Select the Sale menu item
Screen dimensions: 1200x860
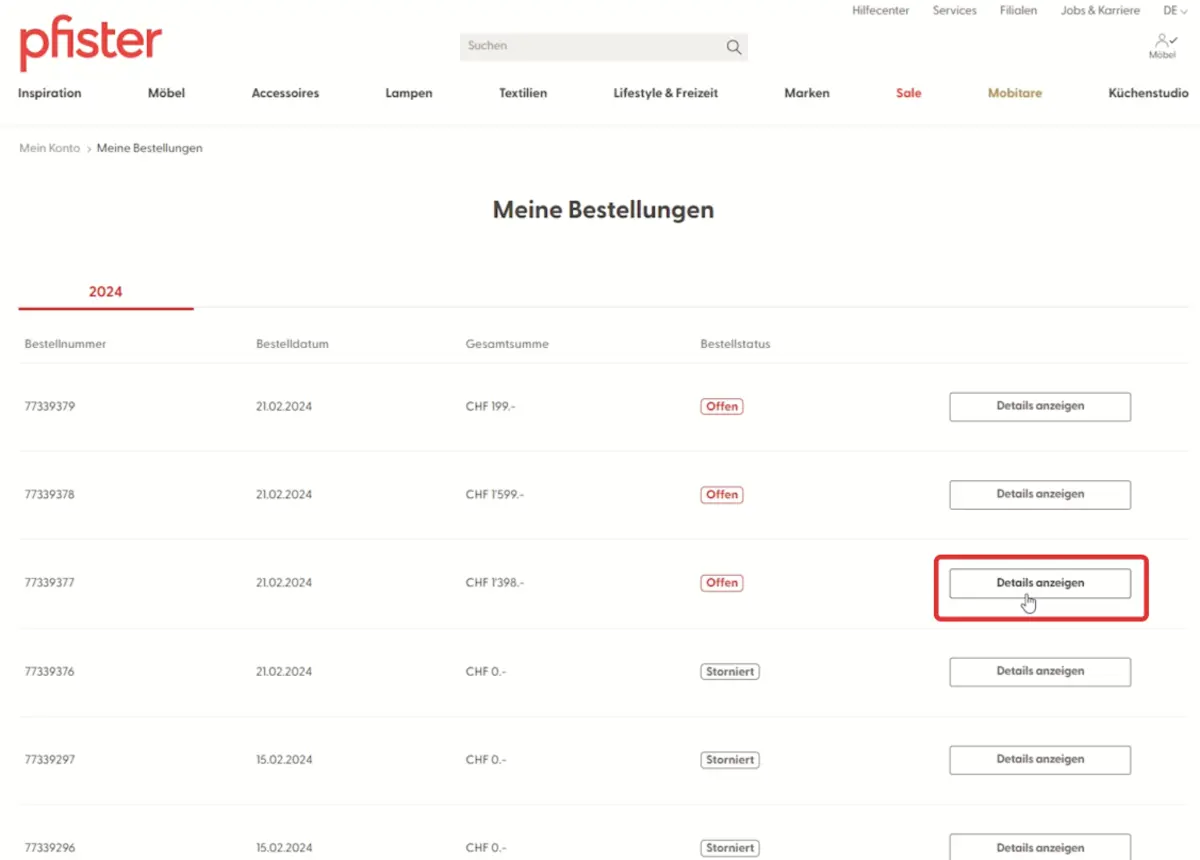click(908, 93)
